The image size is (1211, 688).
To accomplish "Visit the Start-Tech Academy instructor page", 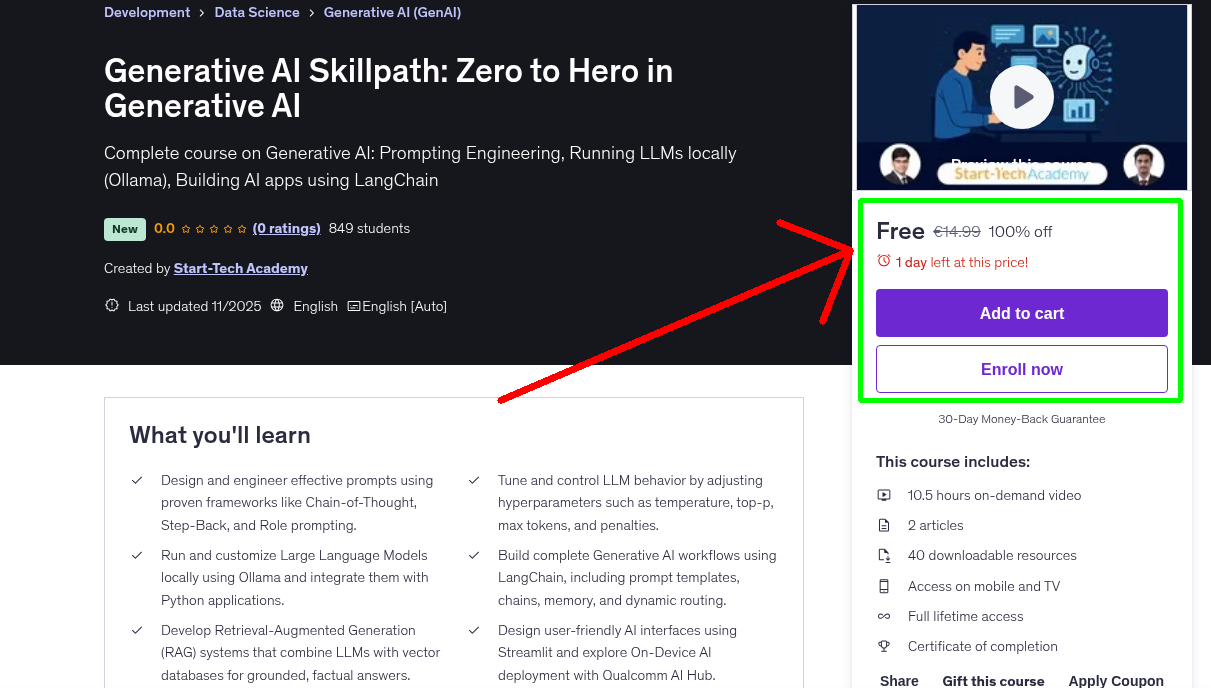I will [x=240, y=268].
